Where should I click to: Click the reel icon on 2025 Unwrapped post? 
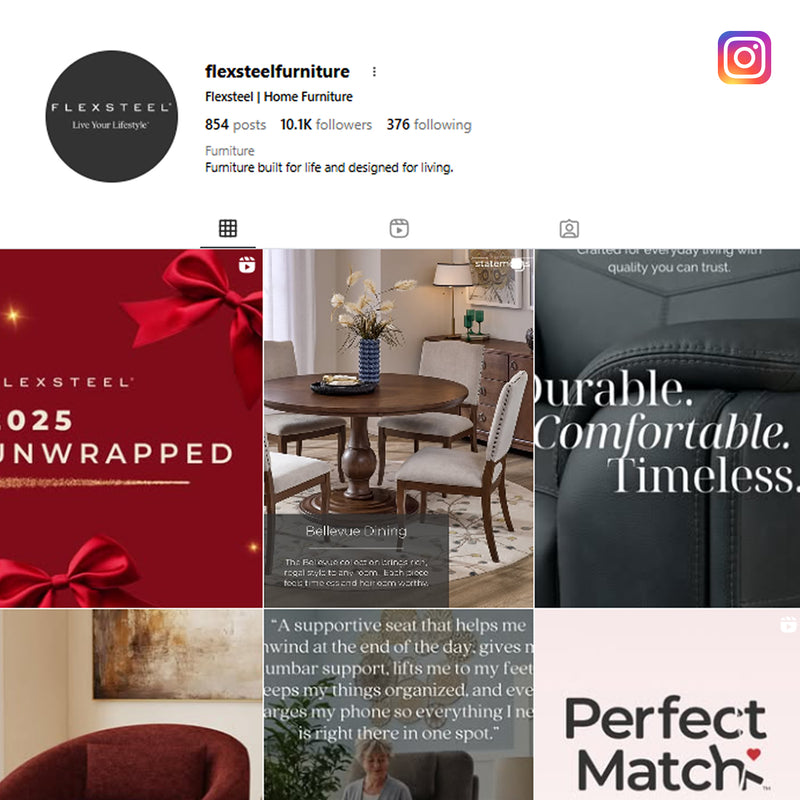[x=247, y=265]
